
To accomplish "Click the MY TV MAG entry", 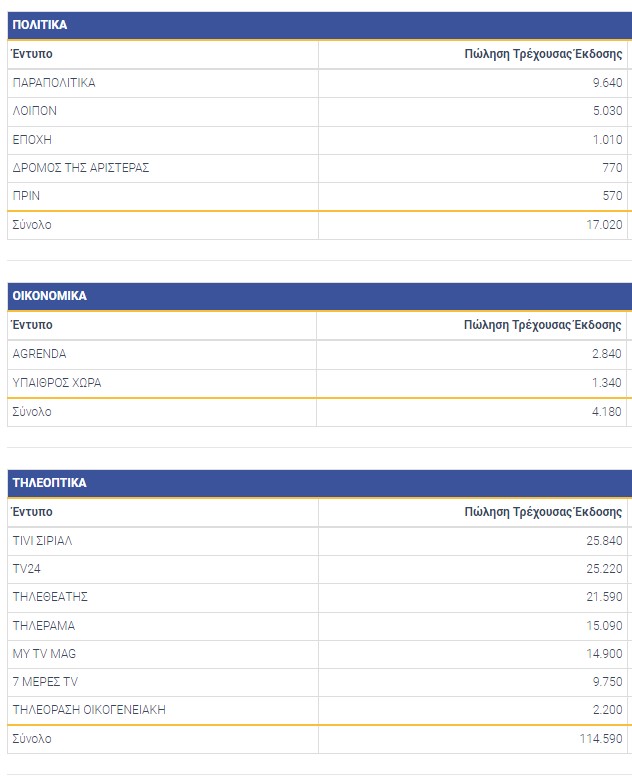I will 44,654.
